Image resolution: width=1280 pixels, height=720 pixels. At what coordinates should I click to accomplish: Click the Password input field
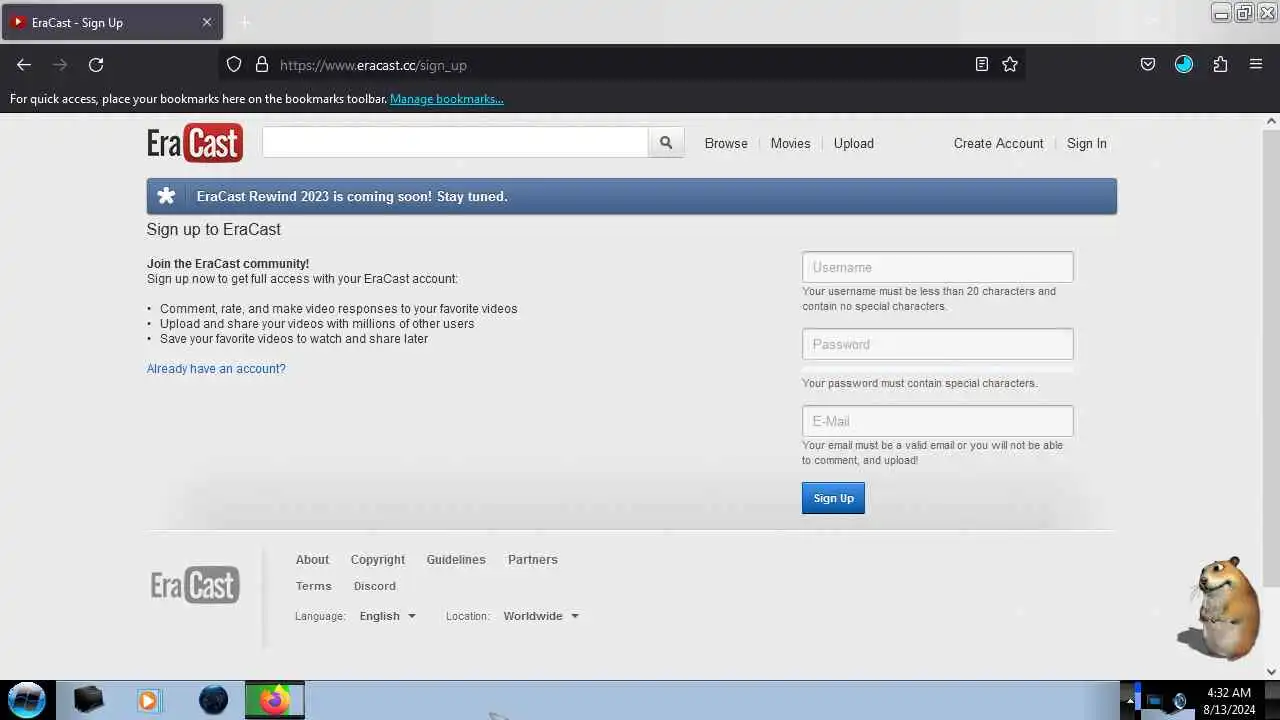click(938, 344)
